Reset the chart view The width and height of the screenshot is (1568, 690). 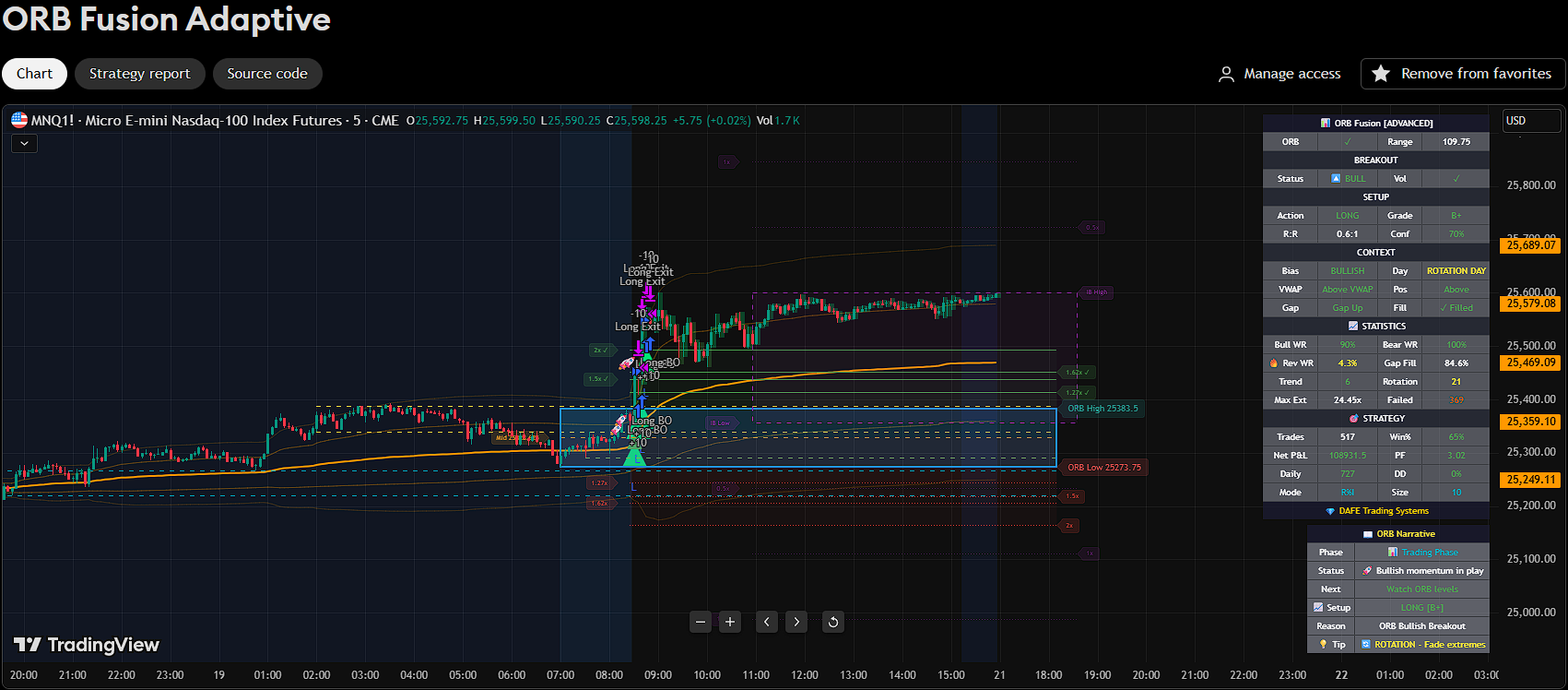click(x=833, y=622)
